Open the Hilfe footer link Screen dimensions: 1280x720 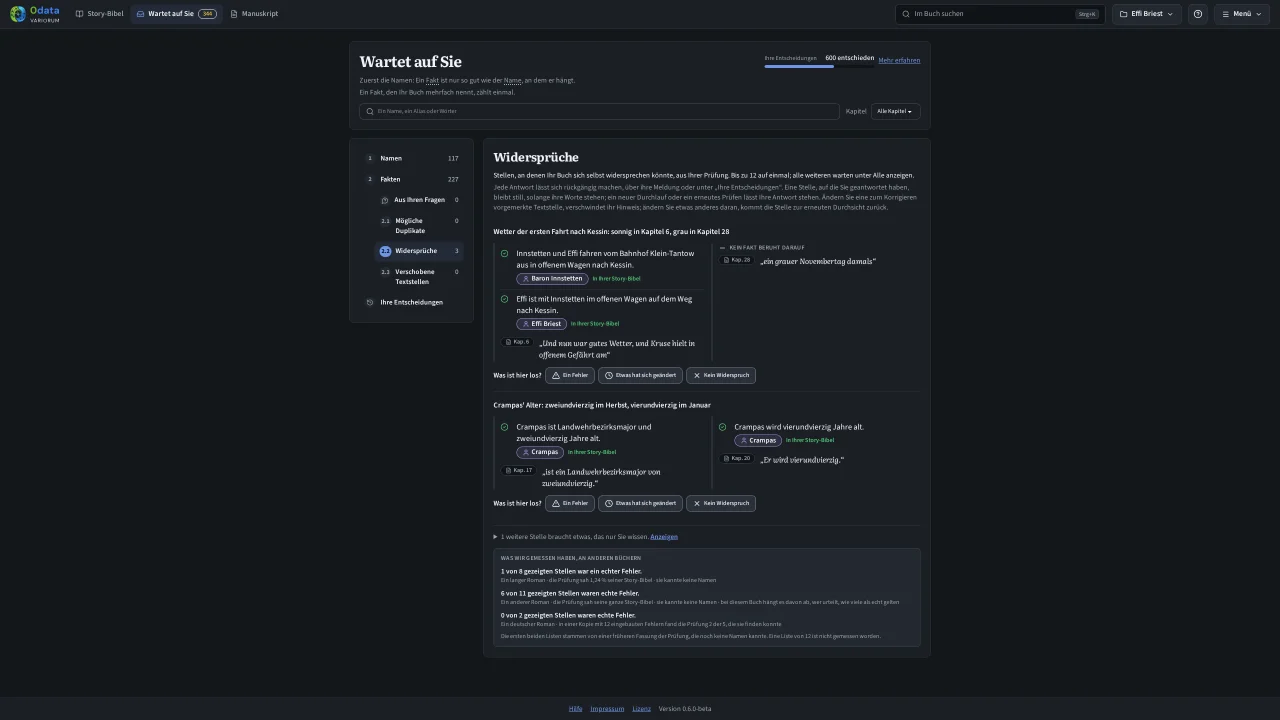point(576,709)
